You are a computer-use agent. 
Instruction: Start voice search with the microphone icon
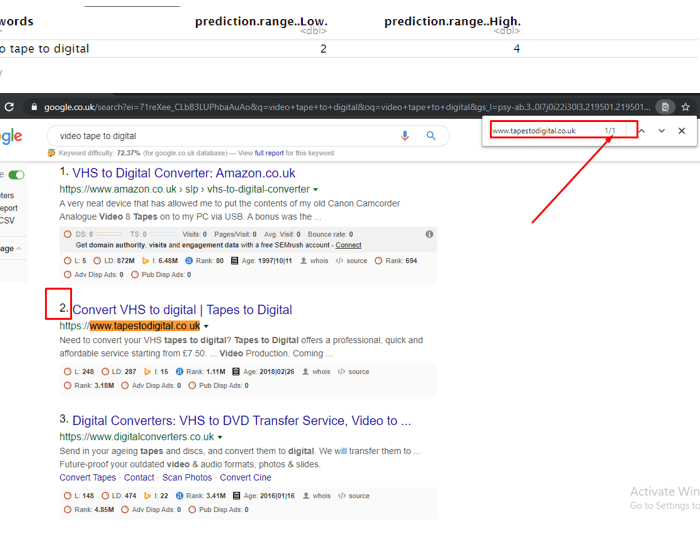405,136
